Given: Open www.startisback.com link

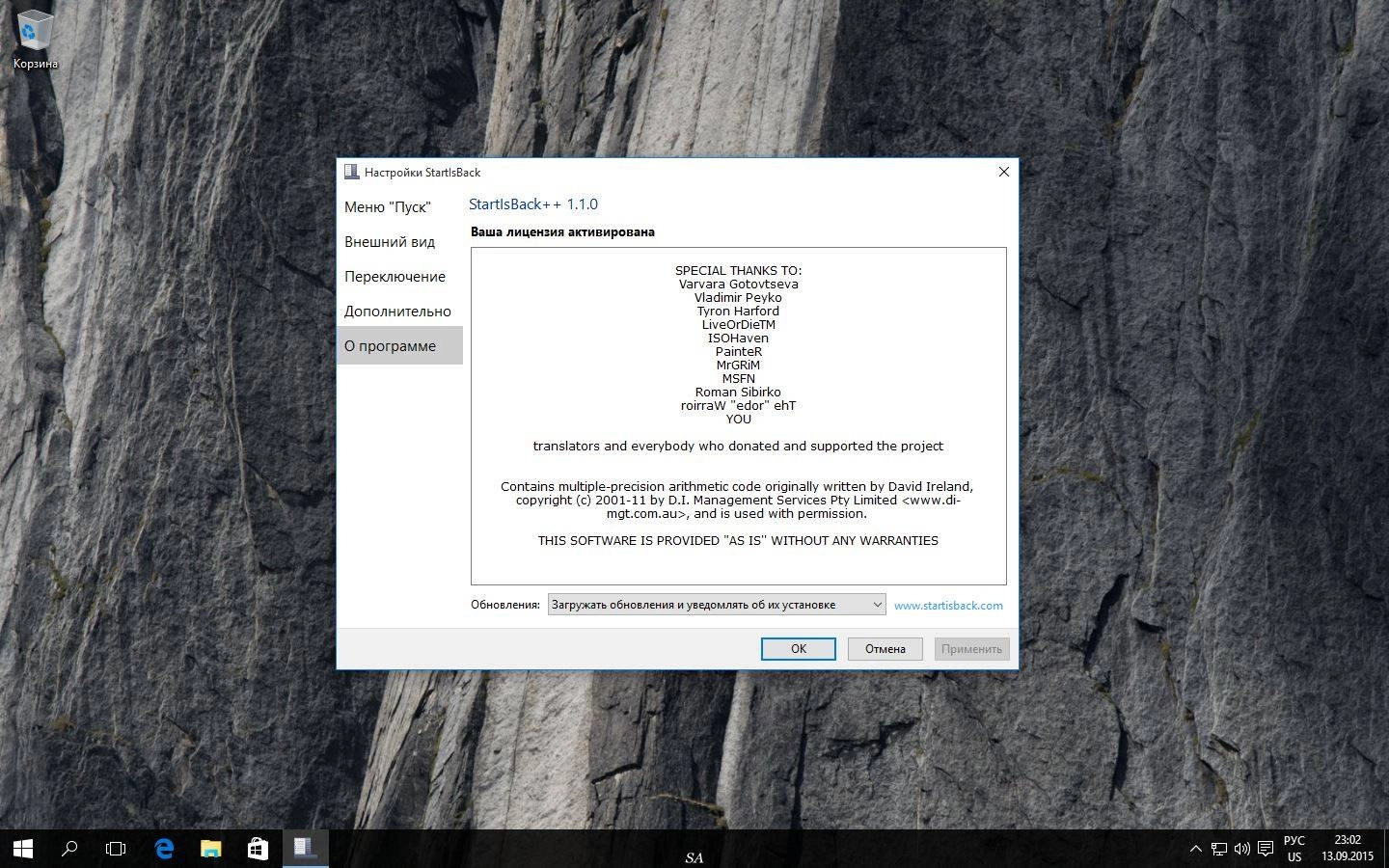Looking at the screenshot, I should coord(948,606).
